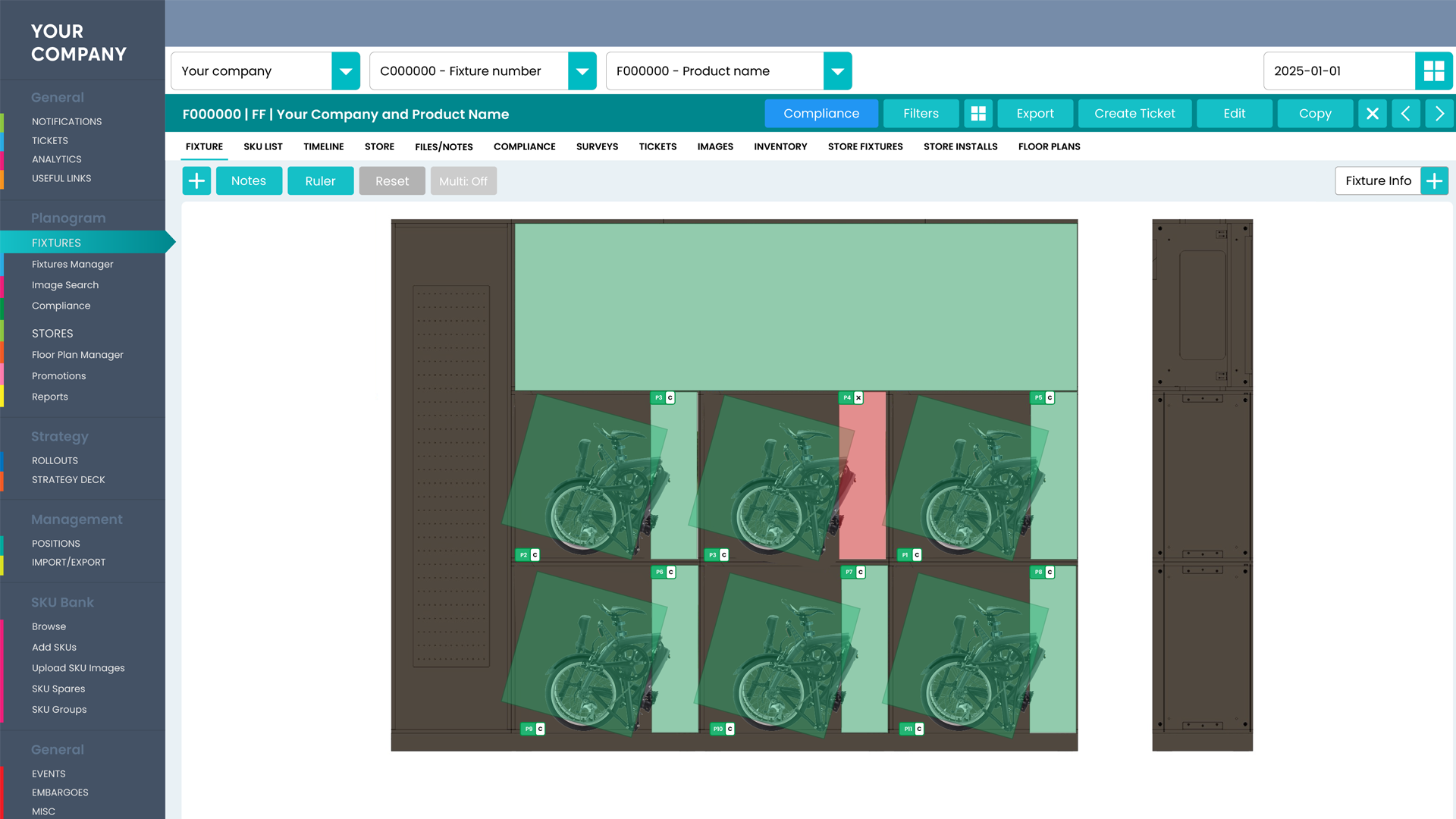Toggle the C compliance badge on P11
Viewport: 1456px width, 819px height.
[919, 729]
